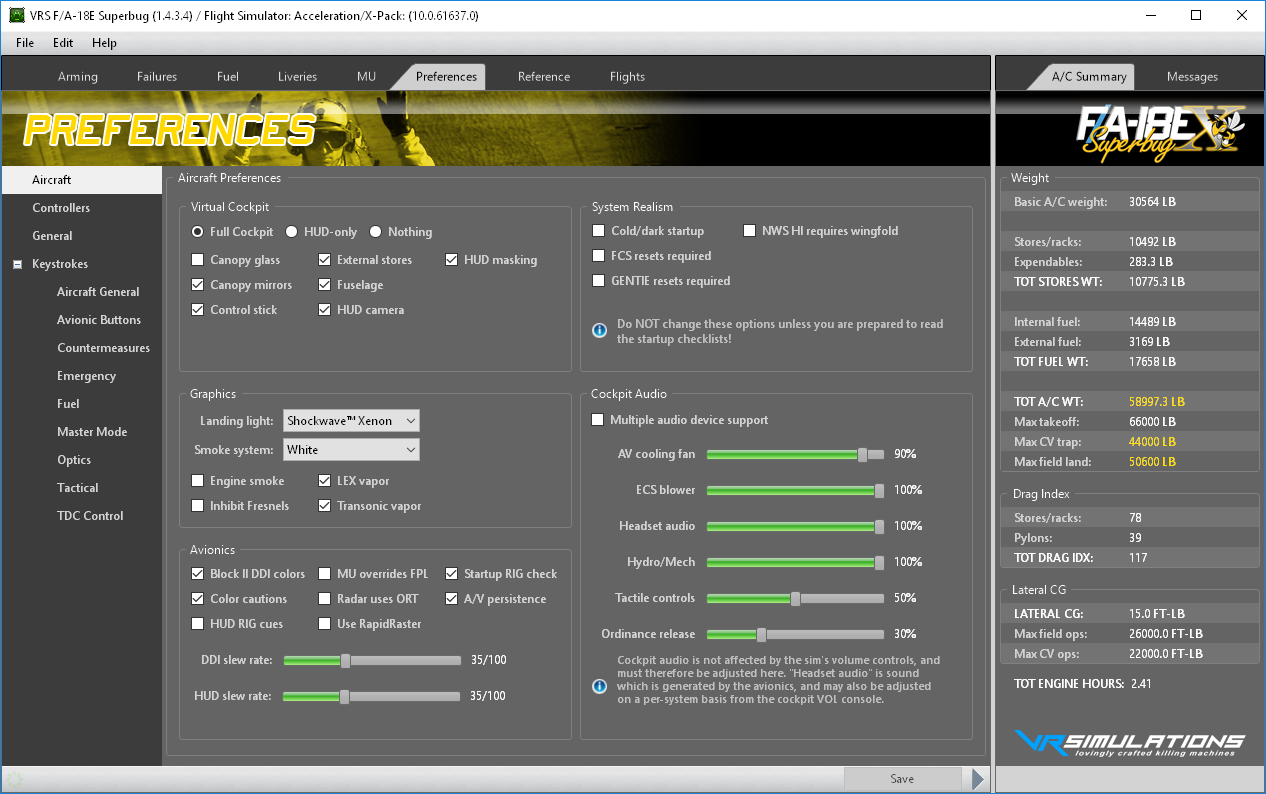This screenshot has width=1266, height=794.
Task: Toggle the External stores checkbox
Action: (325, 260)
